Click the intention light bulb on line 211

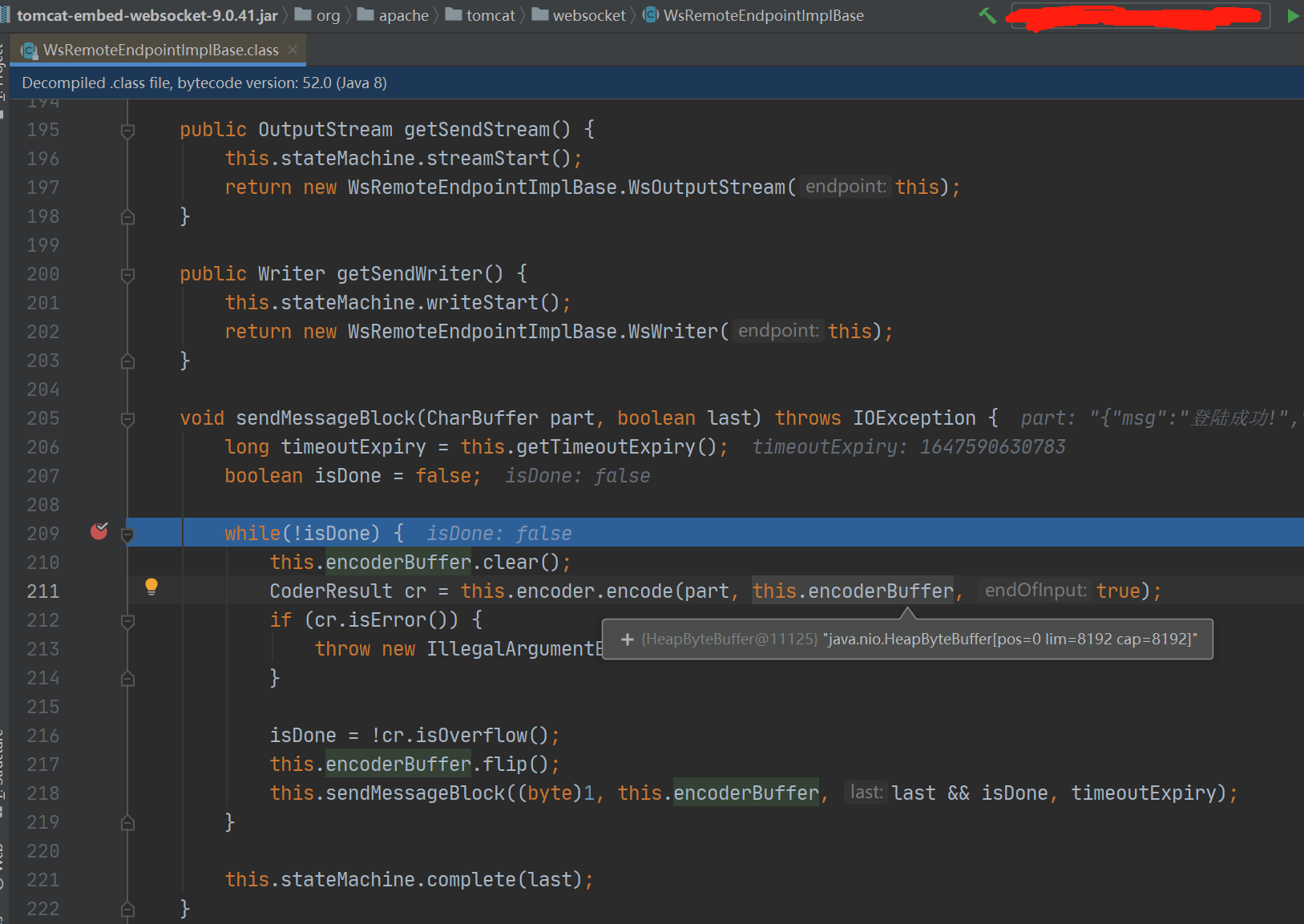point(151,587)
